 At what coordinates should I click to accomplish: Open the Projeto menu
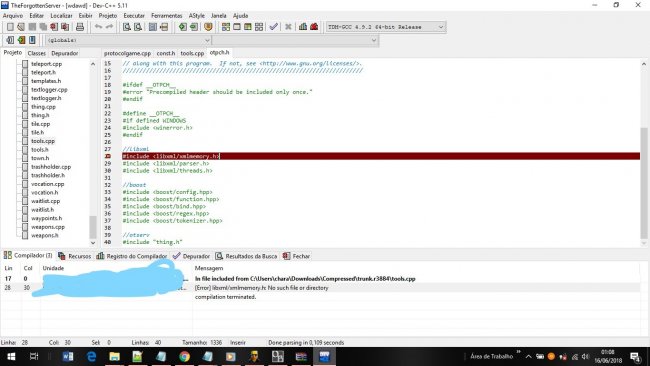click(x=108, y=16)
